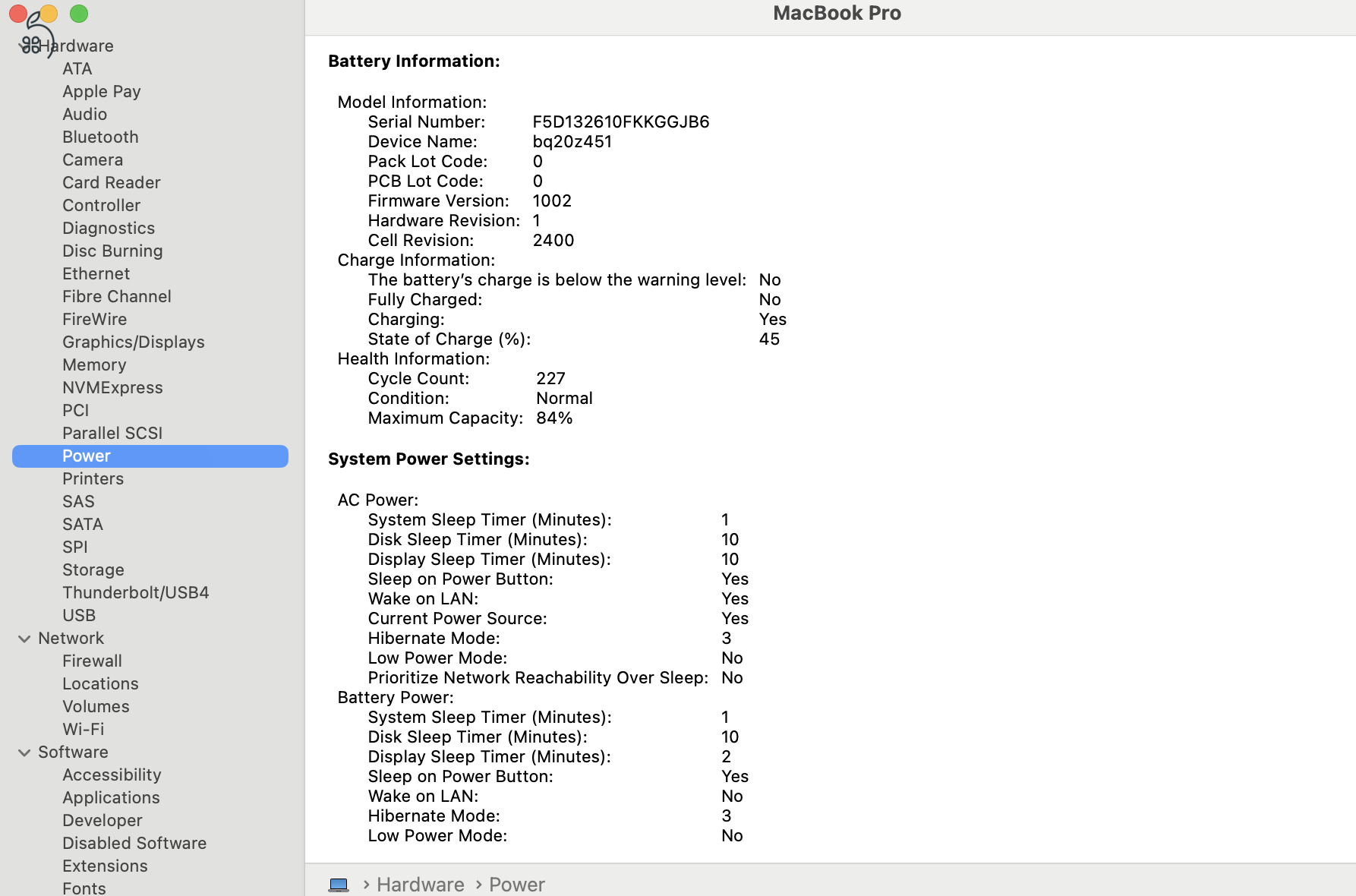Select Printers in the sidebar

coord(93,479)
